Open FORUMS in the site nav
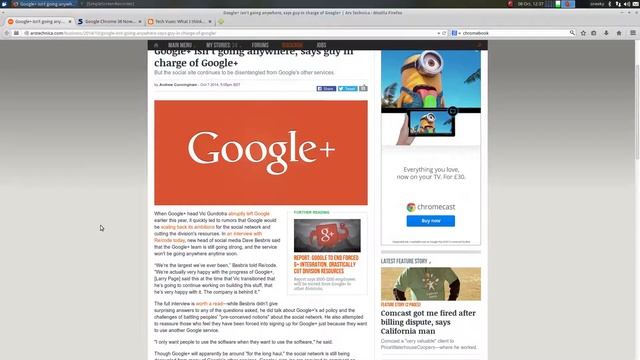 tap(260, 45)
